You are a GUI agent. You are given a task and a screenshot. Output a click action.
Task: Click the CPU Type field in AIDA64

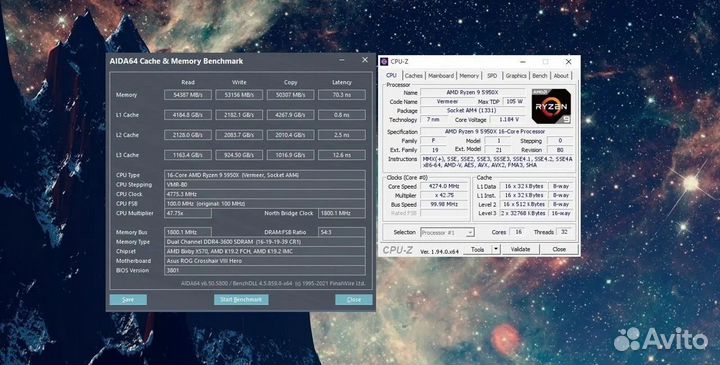point(265,175)
